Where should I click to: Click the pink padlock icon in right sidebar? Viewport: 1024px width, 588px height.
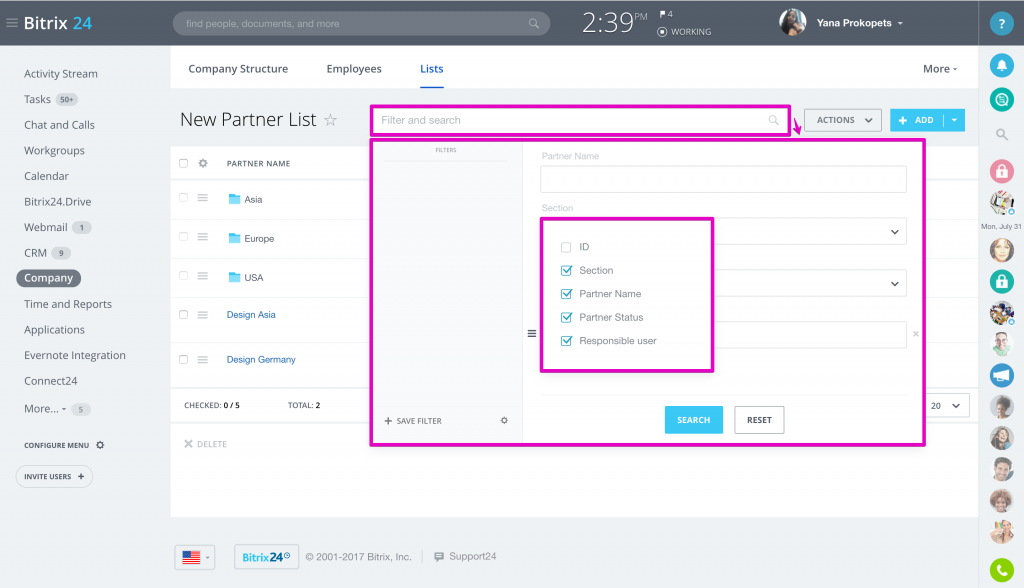(1001, 171)
